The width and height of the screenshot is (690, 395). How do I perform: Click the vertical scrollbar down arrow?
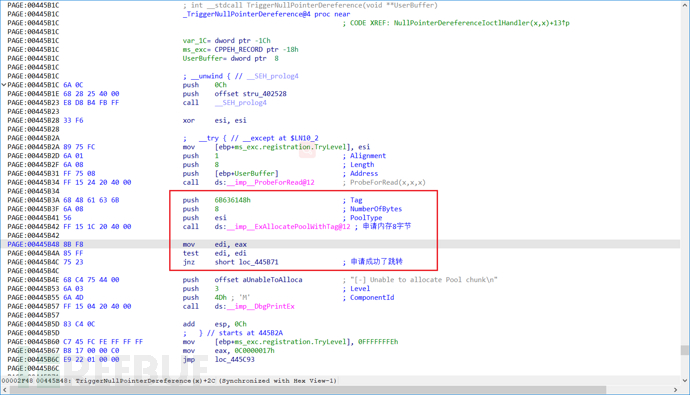coord(685,380)
